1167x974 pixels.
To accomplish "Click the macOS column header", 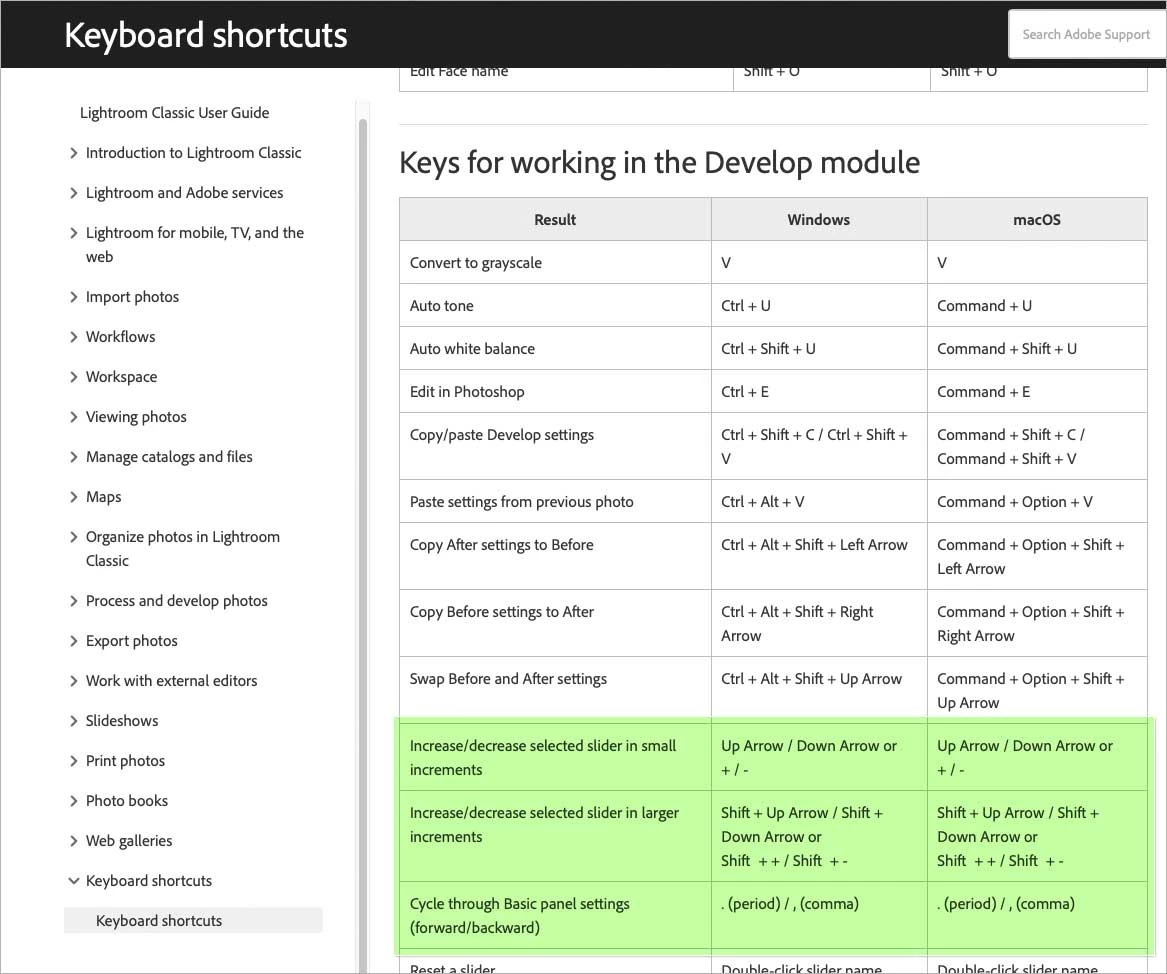I will coord(1037,220).
